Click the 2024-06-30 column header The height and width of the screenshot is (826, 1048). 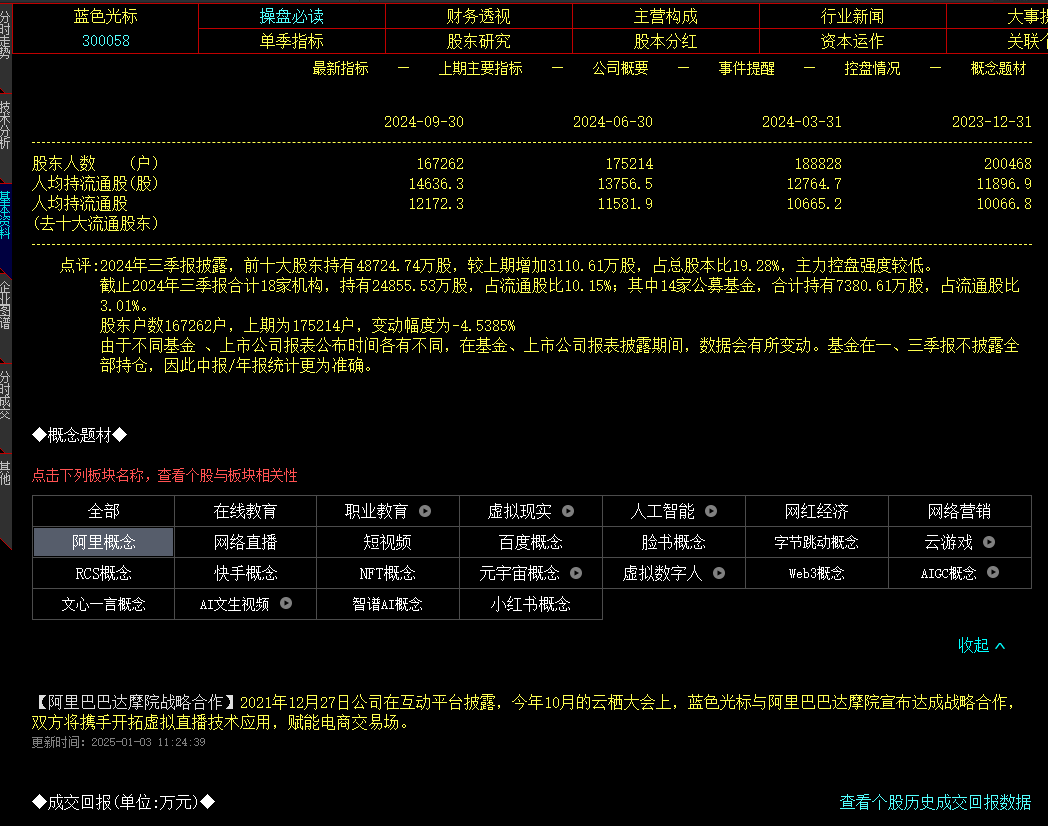tap(613, 122)
